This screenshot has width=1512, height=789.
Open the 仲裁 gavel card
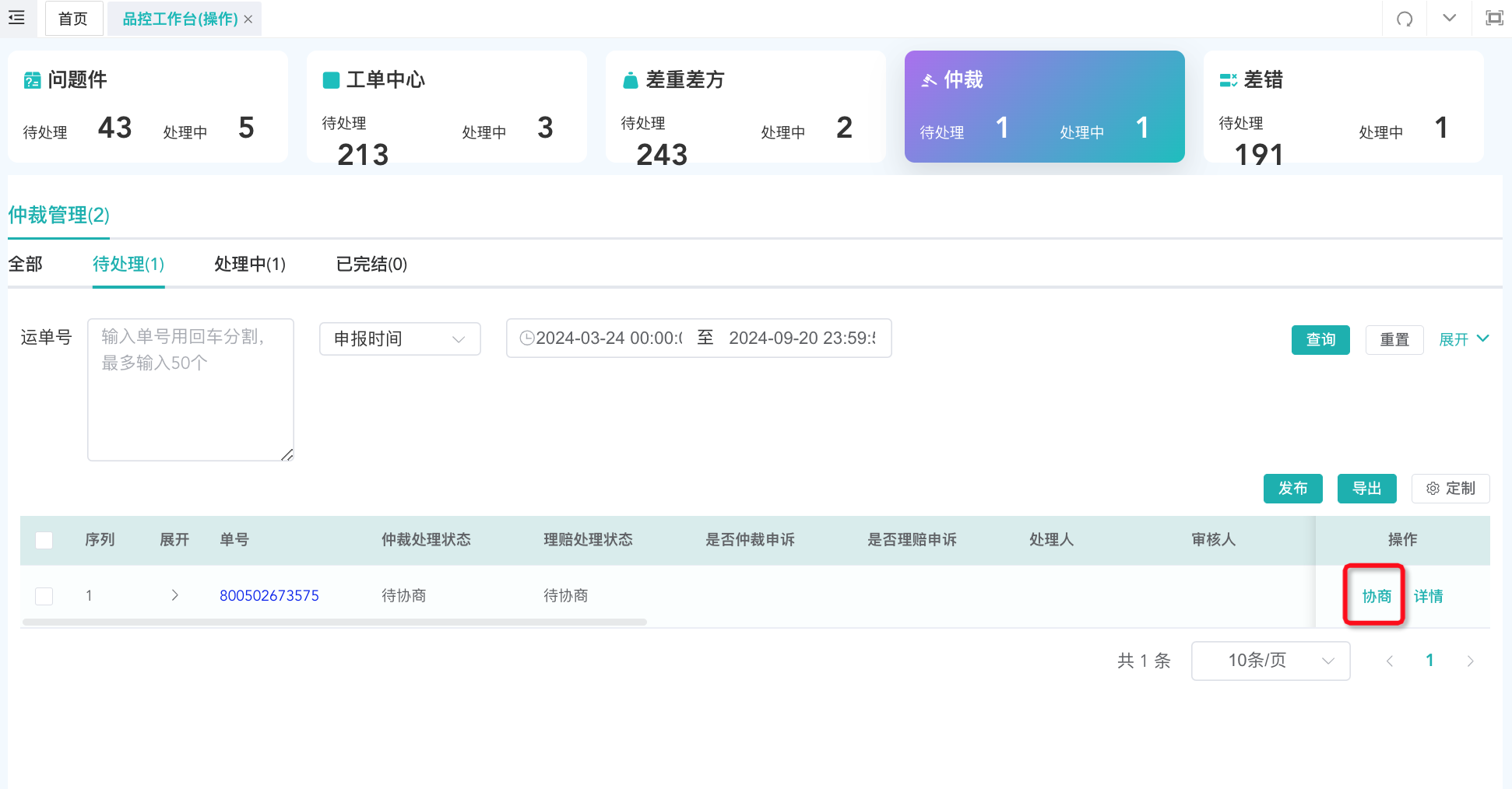pos(1044,107)
